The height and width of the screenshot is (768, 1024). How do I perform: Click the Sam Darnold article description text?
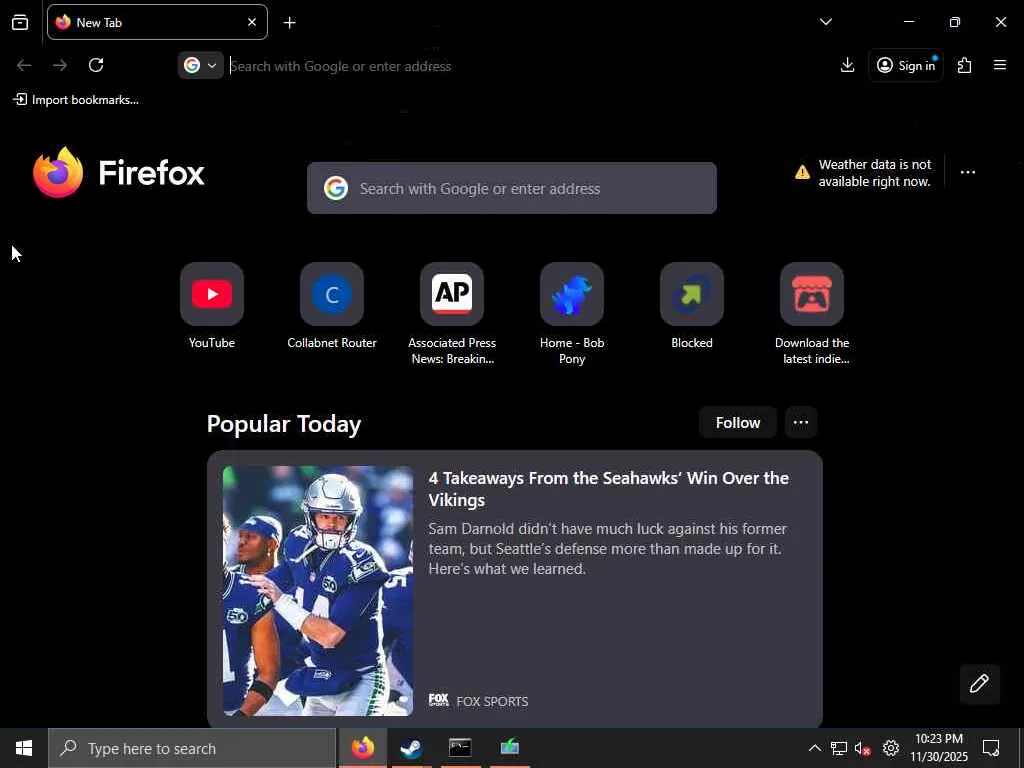pyautogui.click(x=607, y=549)
